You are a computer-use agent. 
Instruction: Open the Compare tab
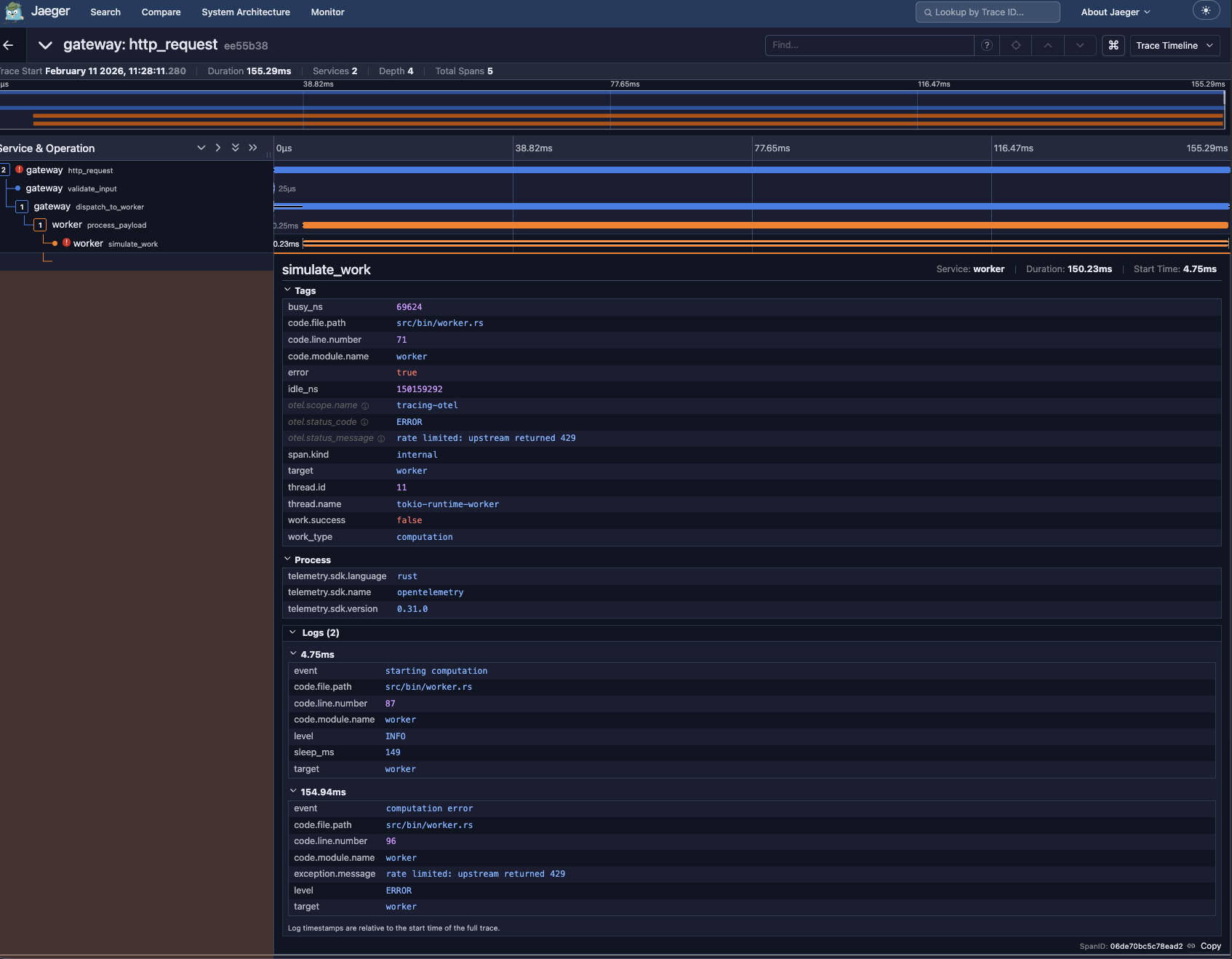click(161, 12)
